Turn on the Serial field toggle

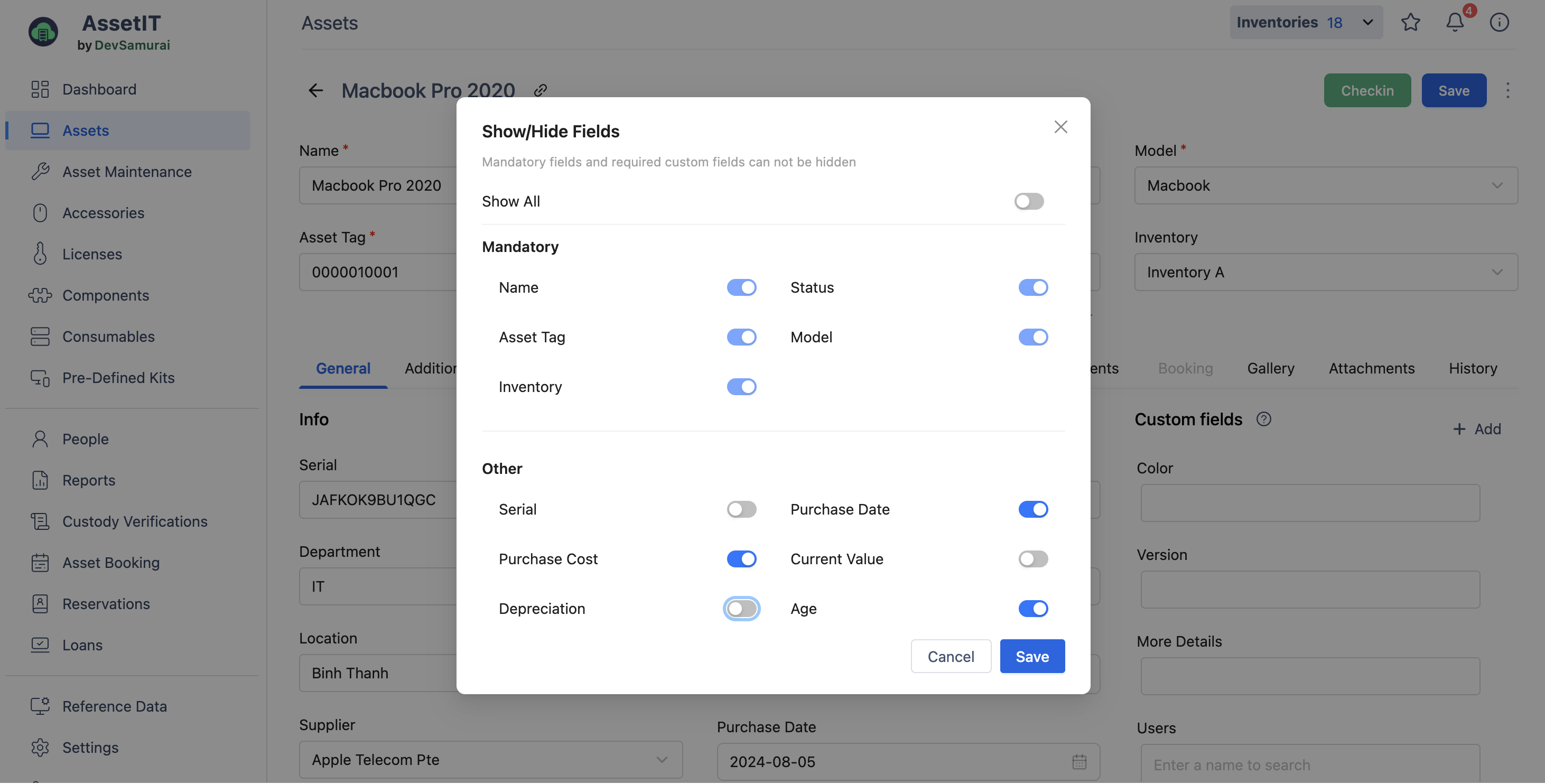click(741, 509)
